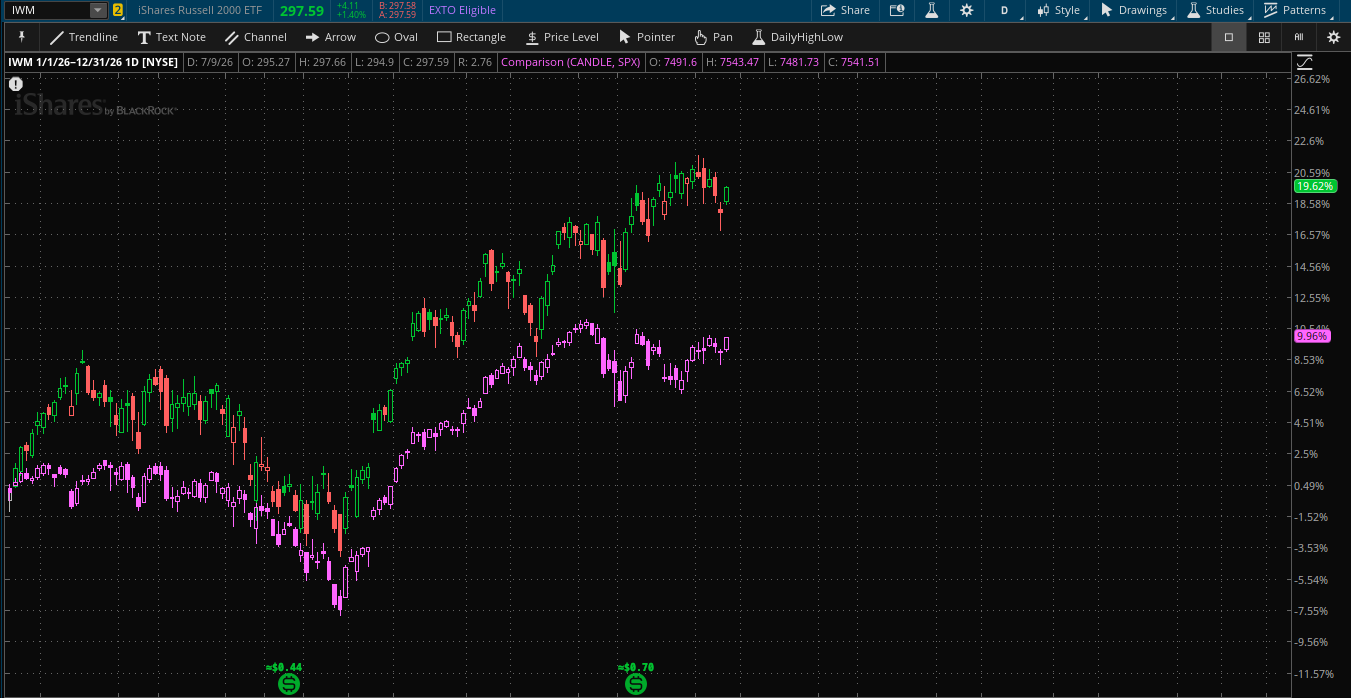Choose the Rectangle drawing tool
The image size is (1351, 698).
(x=471, y=37)
